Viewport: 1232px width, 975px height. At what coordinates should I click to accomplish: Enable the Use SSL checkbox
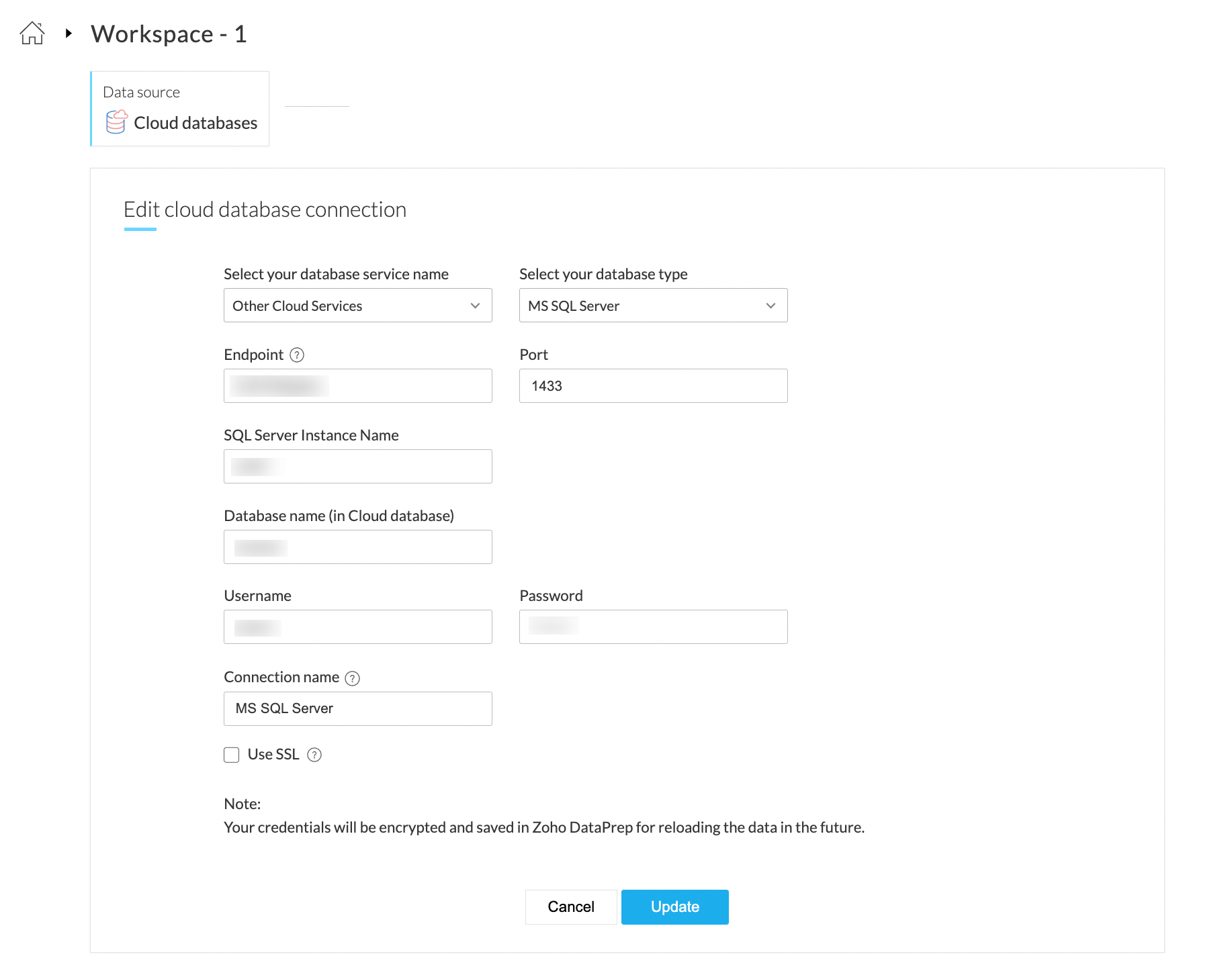click(232, 755)
